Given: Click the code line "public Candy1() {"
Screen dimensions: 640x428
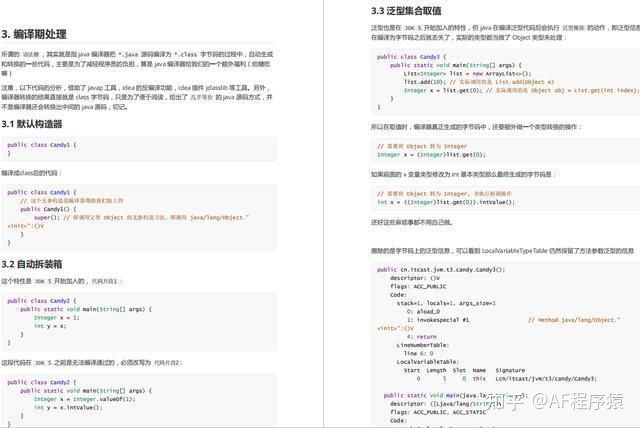Looking at the screenshot, I should [x=49, y=209].
